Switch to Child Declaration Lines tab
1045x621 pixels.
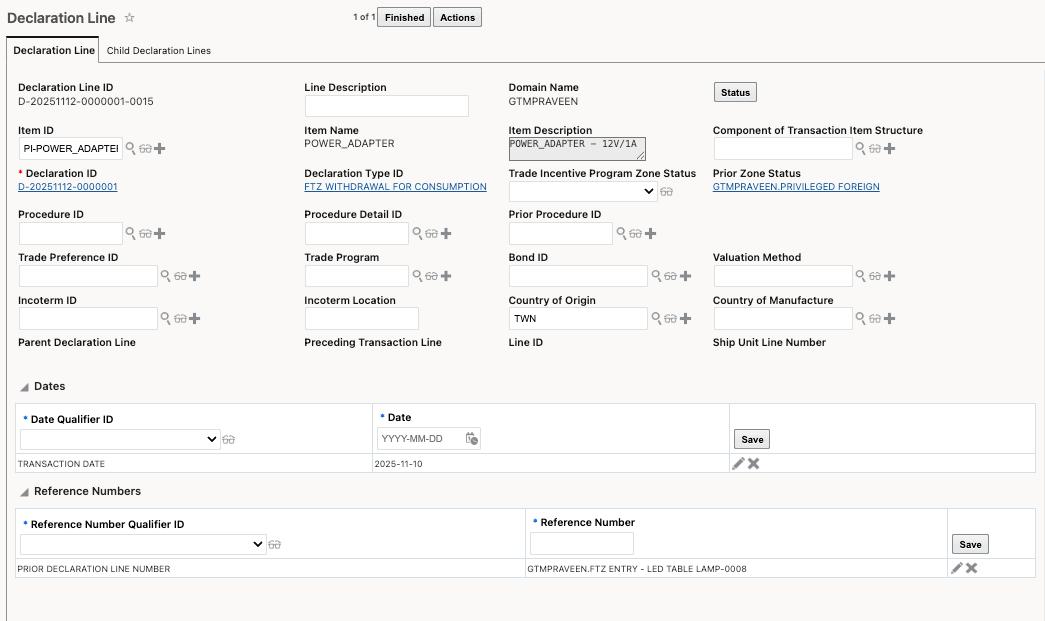pyautogui.click(x=159, y=51)
